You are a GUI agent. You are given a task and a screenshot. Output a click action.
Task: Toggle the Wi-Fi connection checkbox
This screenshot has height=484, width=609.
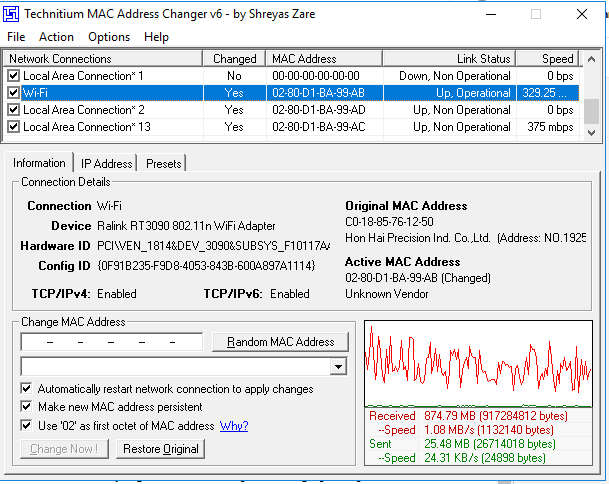14,92
